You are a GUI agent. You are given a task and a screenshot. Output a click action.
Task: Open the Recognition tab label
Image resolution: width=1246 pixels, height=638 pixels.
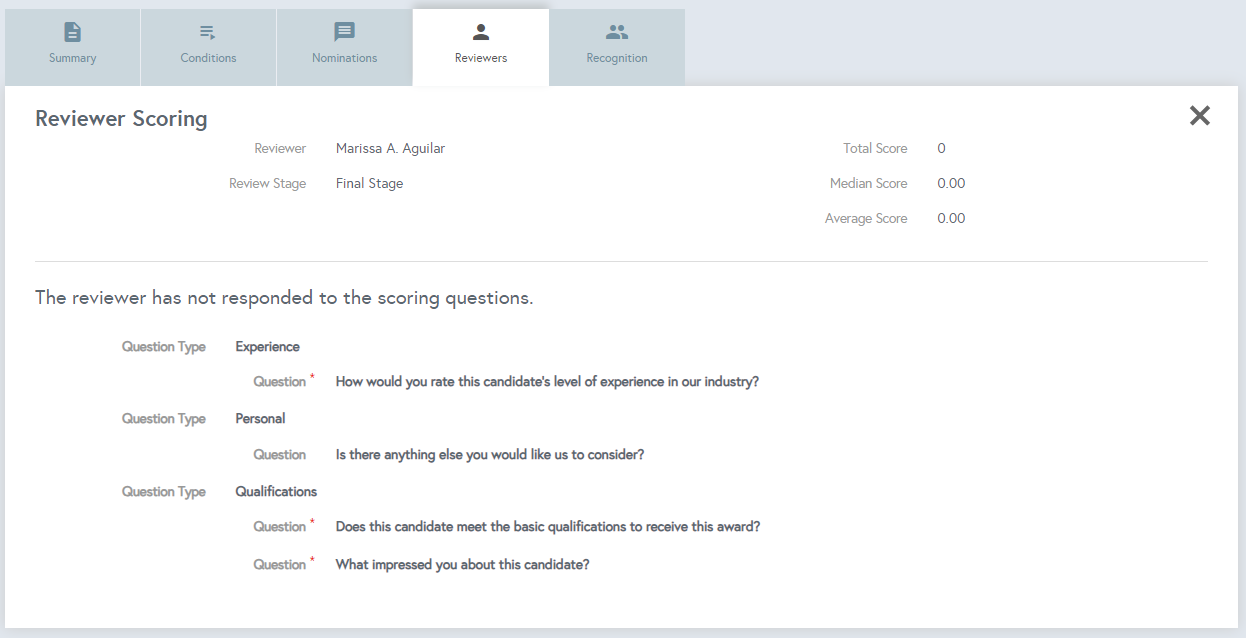(x=617, y=58)
